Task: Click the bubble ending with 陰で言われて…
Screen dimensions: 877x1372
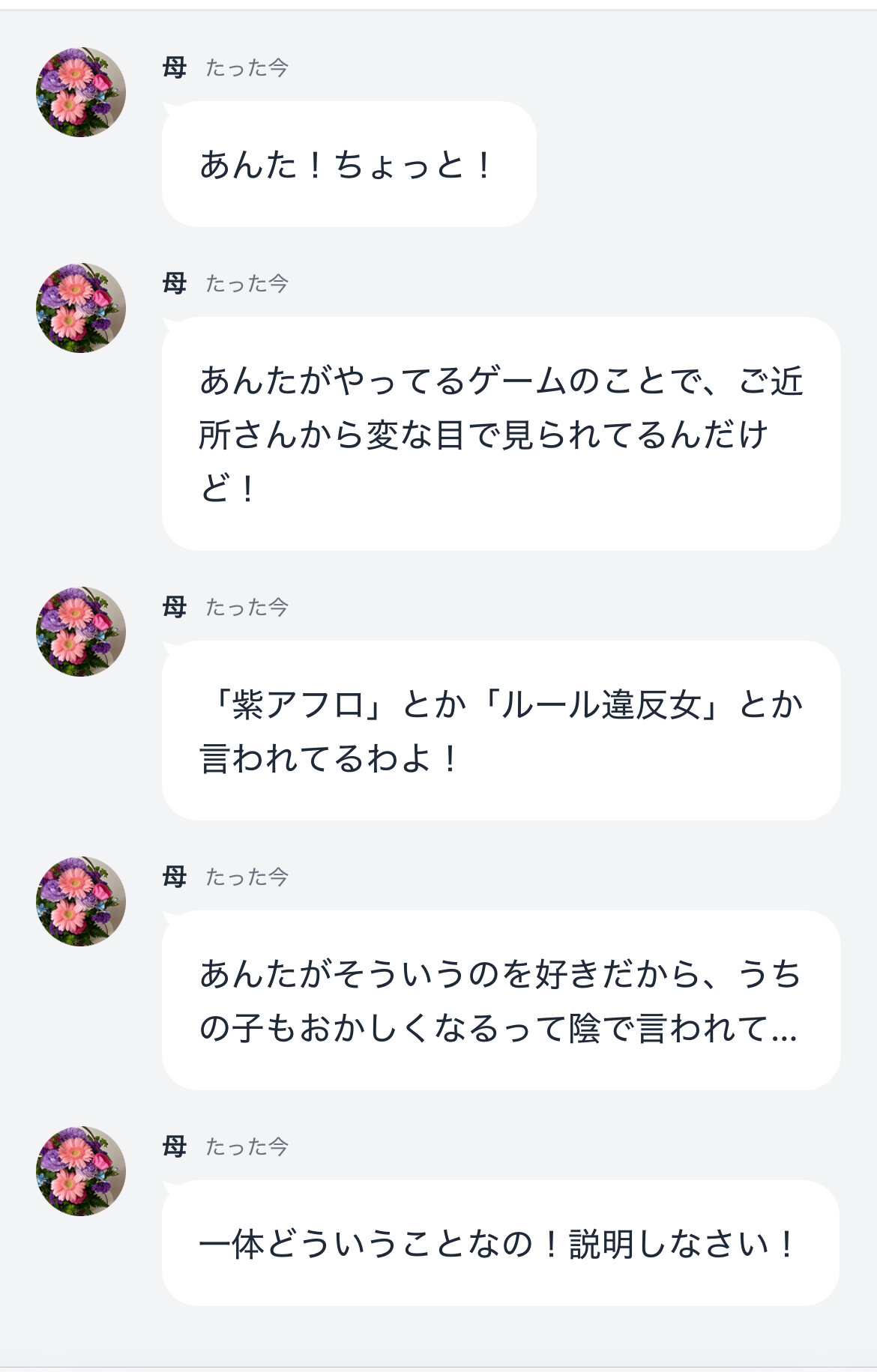Action: pos(501,1000)
